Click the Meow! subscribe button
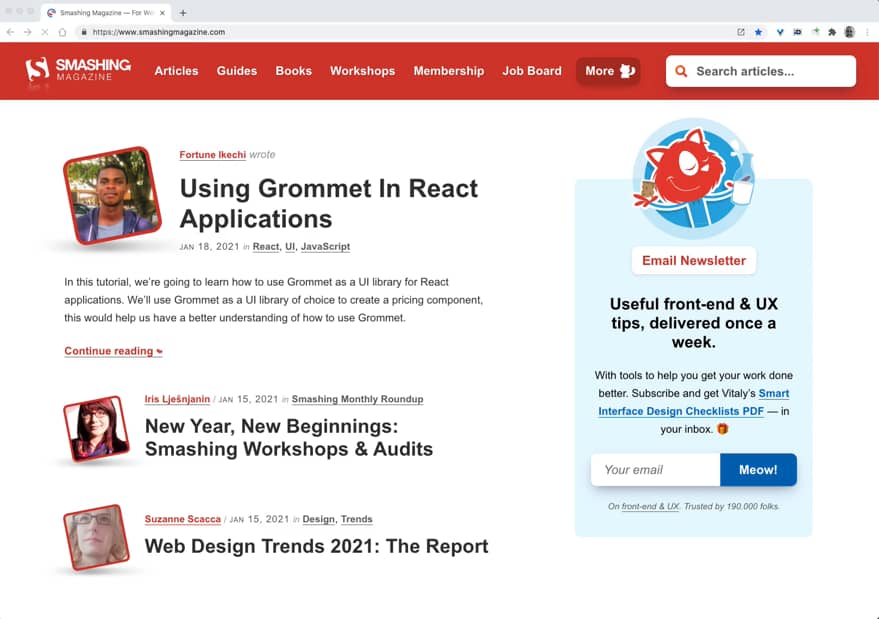Viewport: 879px width, 619px height. 758,470
